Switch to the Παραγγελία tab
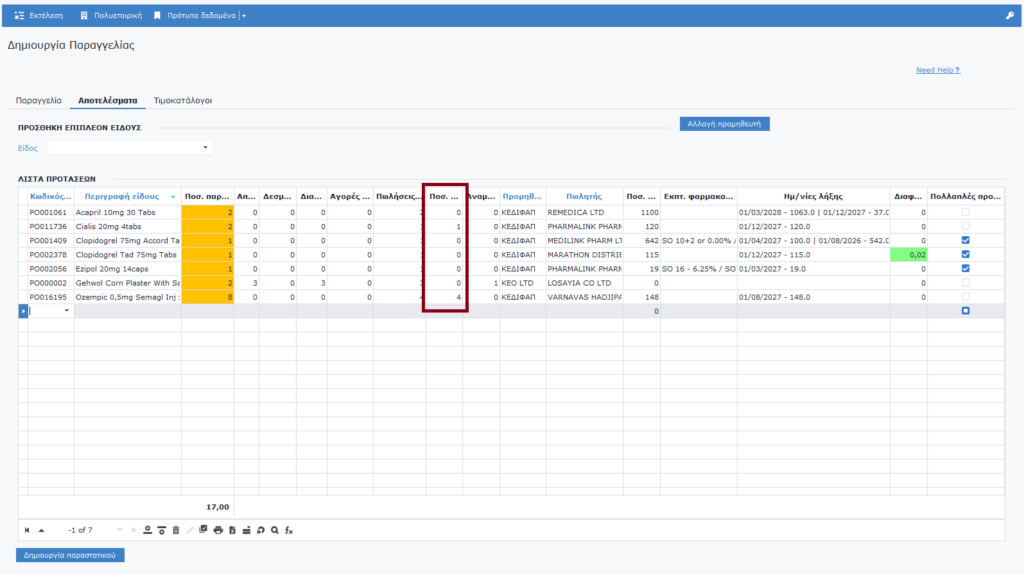 (x=39, y=101)
